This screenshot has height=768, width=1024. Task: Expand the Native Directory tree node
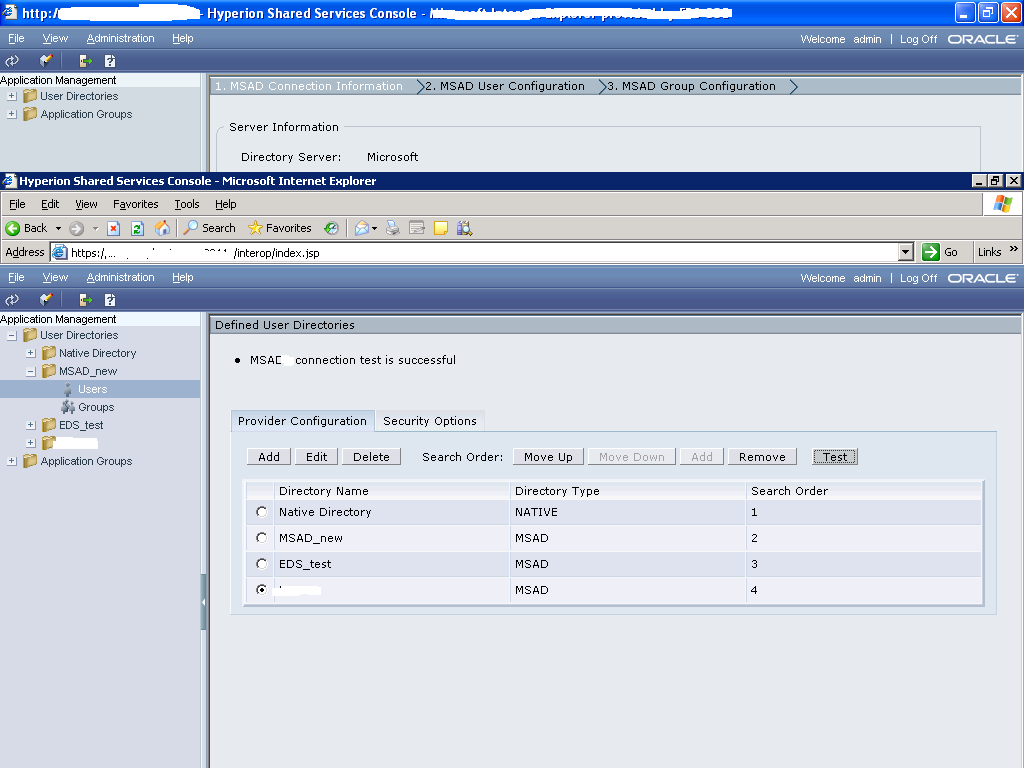(x=30, y=353)
